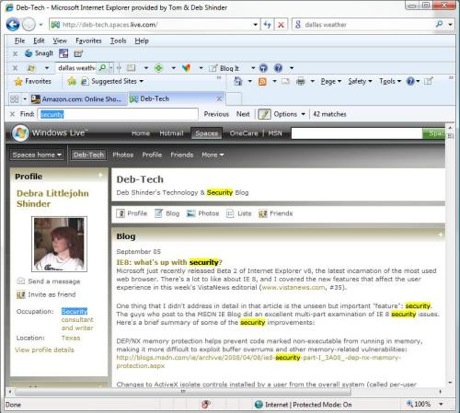Click the Find text input field
The width and height of the screenshot is (460, 413).
coord(118,114)
